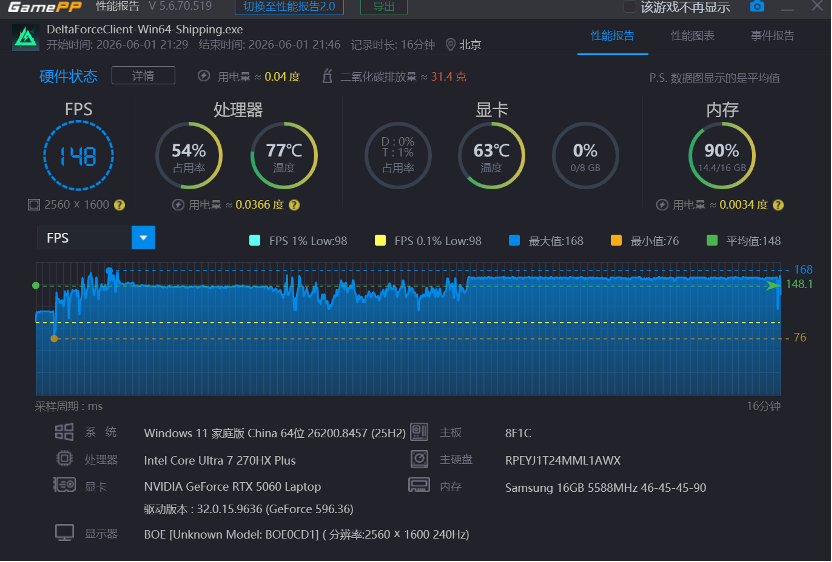The image size is (832, 562).
Task: Toggle FPS 0.1% Low yellow legend swatch
Action: point(380,240)
